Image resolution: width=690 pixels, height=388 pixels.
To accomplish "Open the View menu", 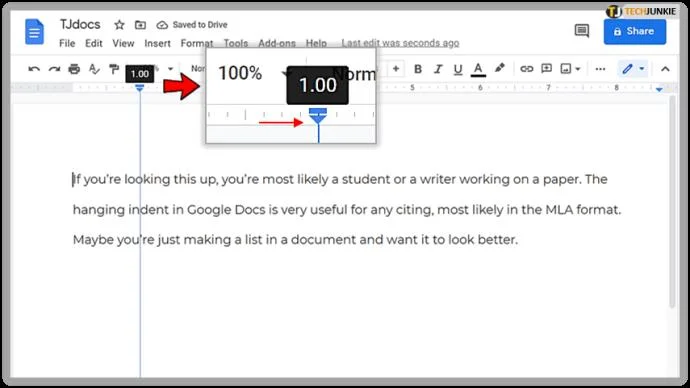I will point(123,43).
